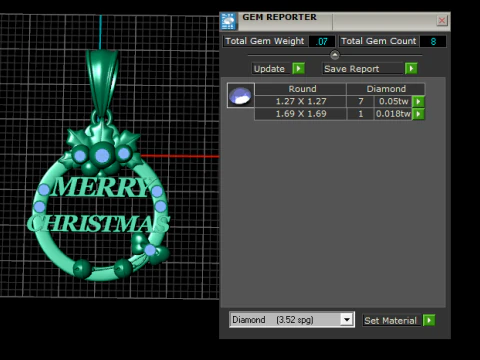Select the pendant bail at the top
This screenshot has width=480, height=360.
coord(102,82)
